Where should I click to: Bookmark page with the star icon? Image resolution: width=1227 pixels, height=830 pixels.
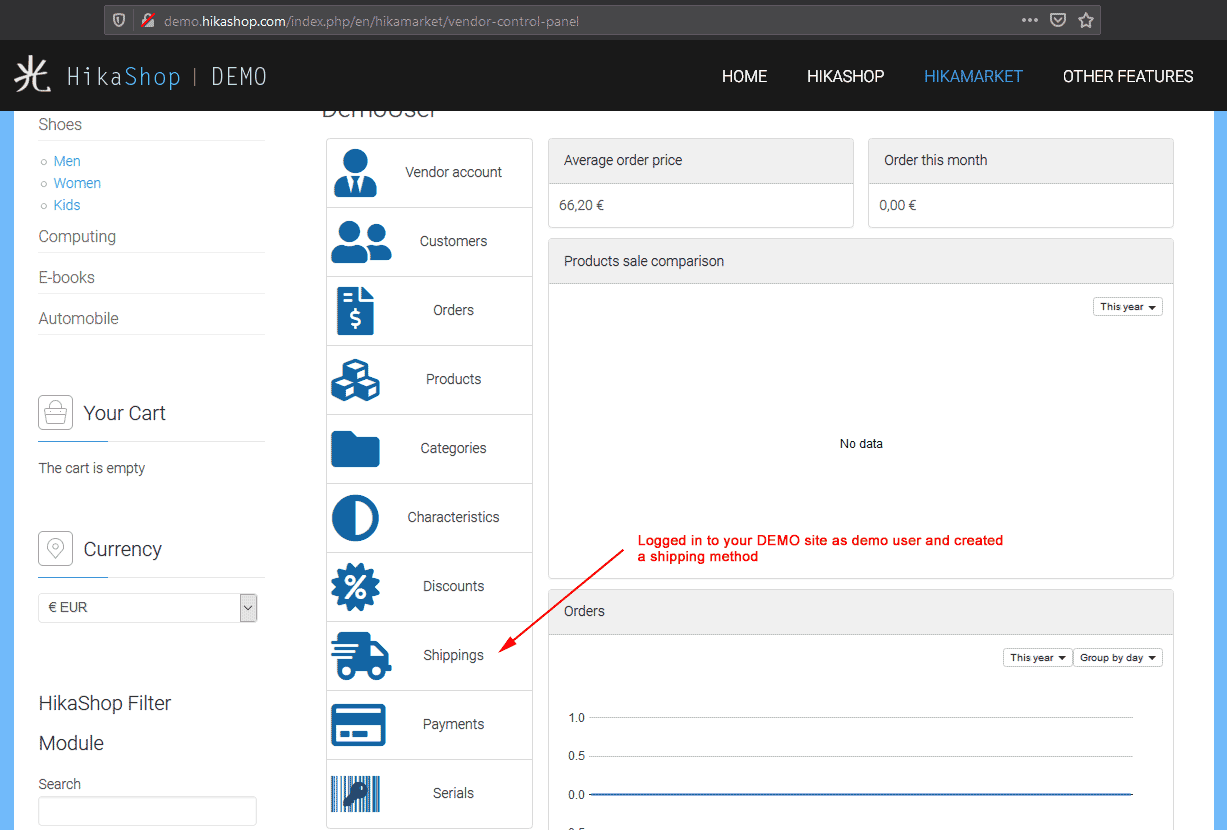1085,20
